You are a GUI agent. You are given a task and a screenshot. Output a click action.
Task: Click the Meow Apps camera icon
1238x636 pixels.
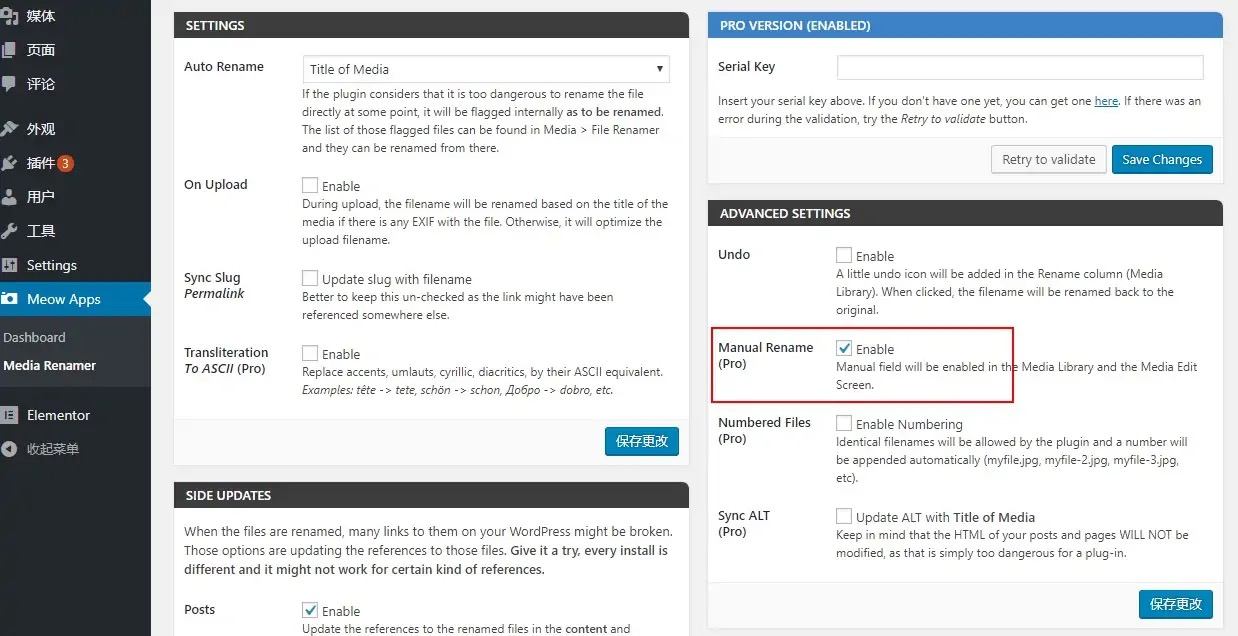point(9,299)
